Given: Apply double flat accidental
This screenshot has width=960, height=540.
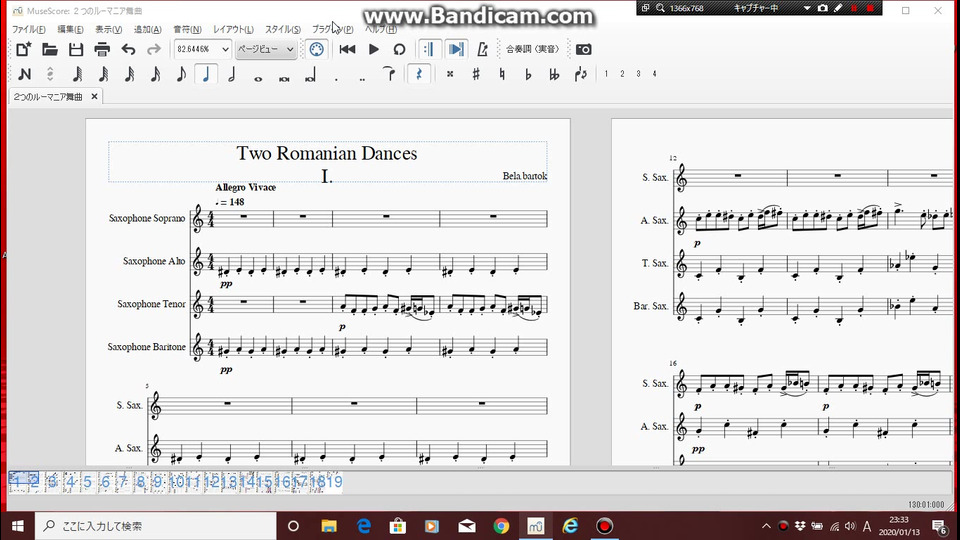Looking at the screenshot, I should tap(554, 74).
